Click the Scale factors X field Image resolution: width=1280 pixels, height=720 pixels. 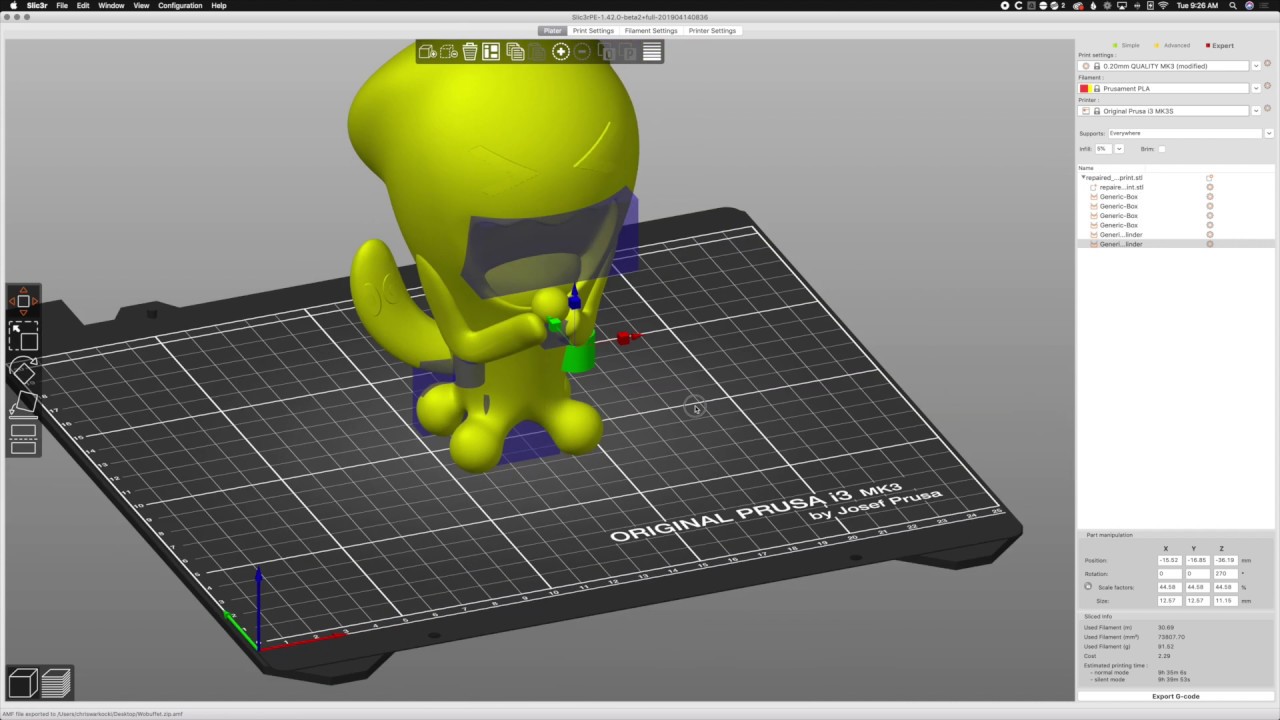1169,587
